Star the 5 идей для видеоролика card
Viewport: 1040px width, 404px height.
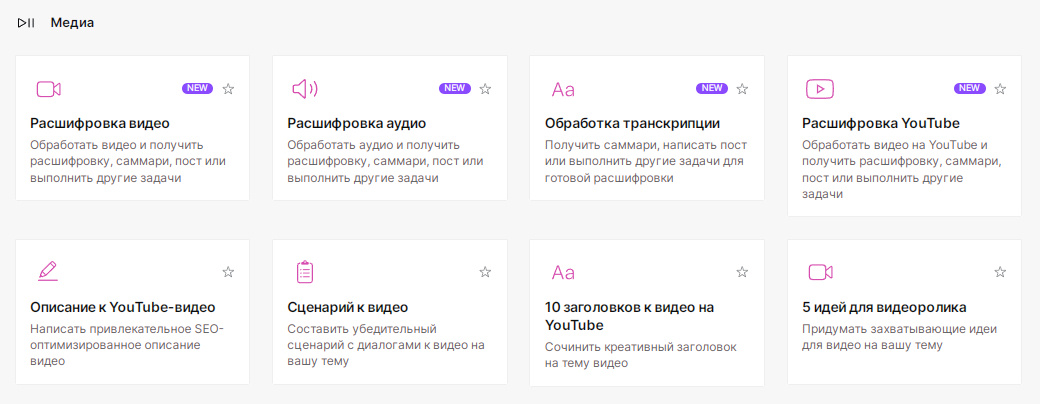1000,272
